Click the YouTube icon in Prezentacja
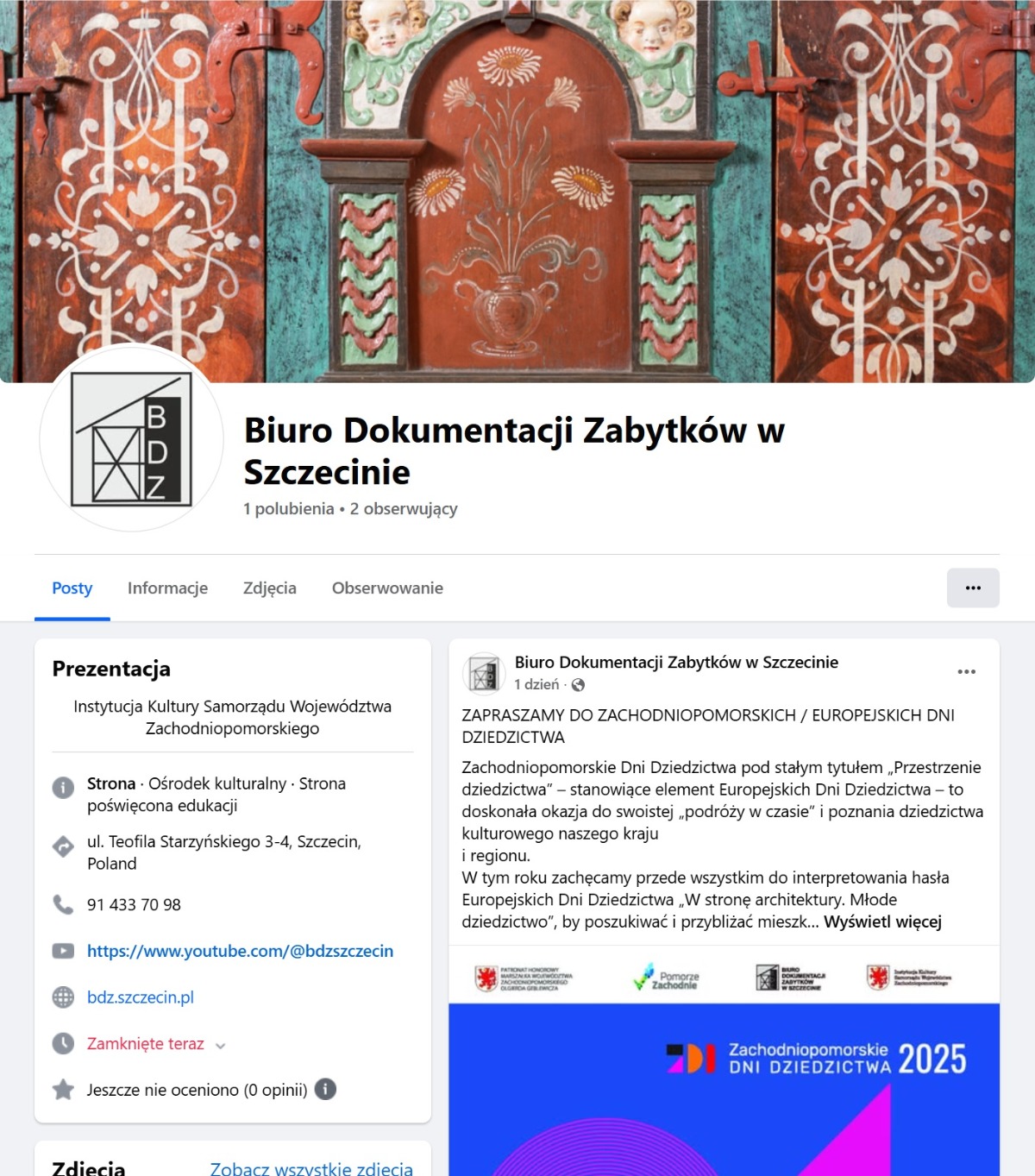This screenshot has width=1035, height=1176. 63,951
